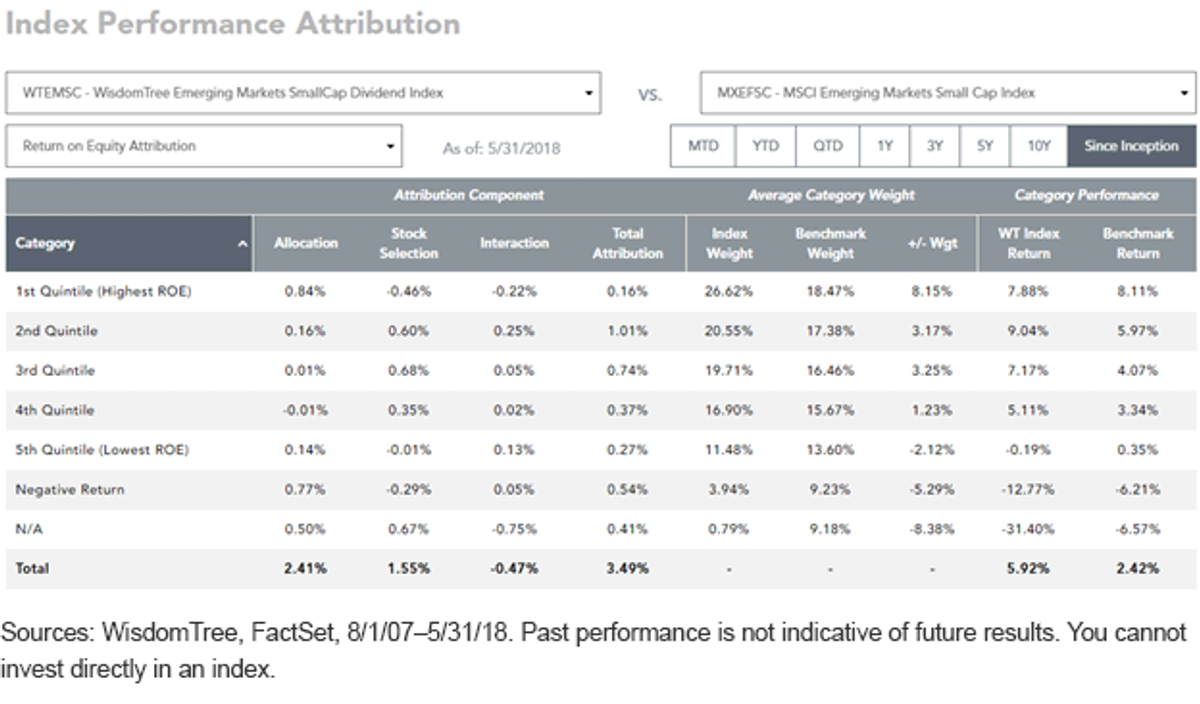This screenshot has width=1200, height=704.
Task: Select the MTD period tab
Action: [x=703, y=146]
